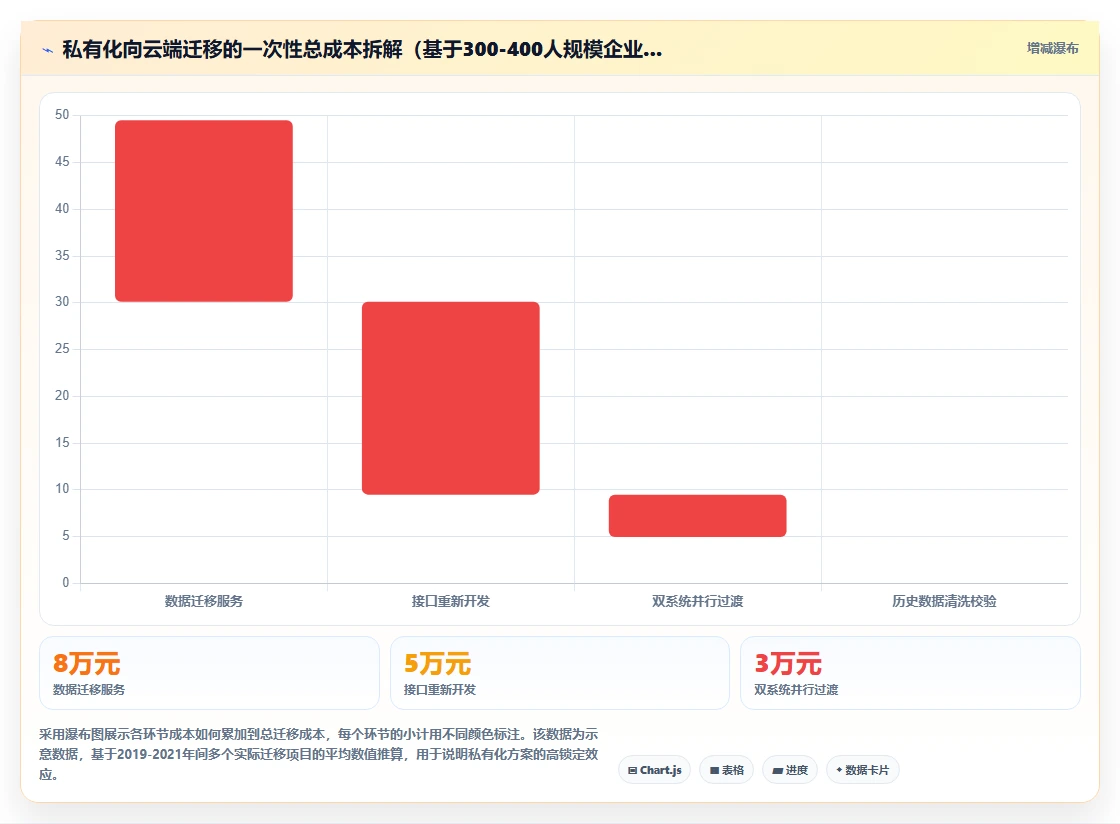Viewport: 1120px width, 824px height.
Task: Click the red 数据迁移服务 waterfall bar
Action: 204,211
